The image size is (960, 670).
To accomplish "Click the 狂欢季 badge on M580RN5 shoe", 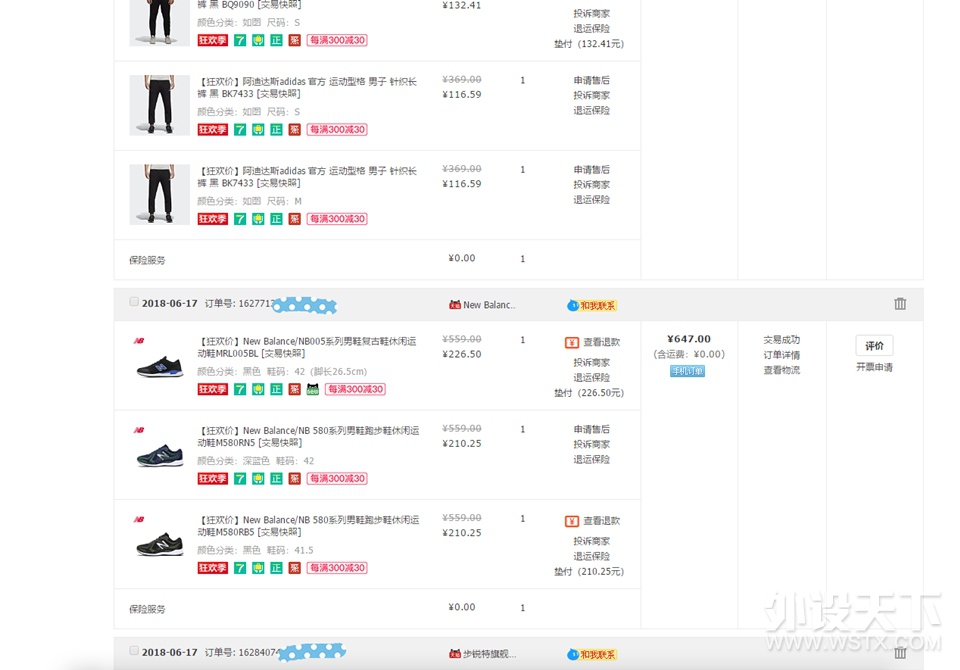I will pyautogui.click(x=212, y=479).
